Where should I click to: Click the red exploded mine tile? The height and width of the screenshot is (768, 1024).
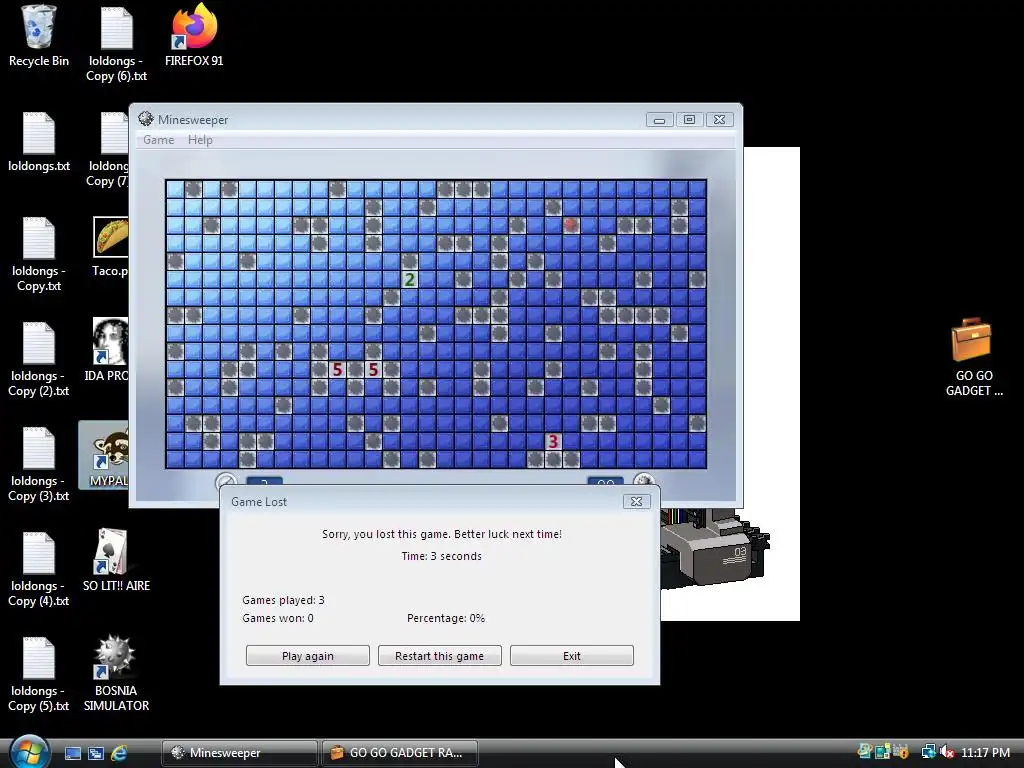coord(571,225)
